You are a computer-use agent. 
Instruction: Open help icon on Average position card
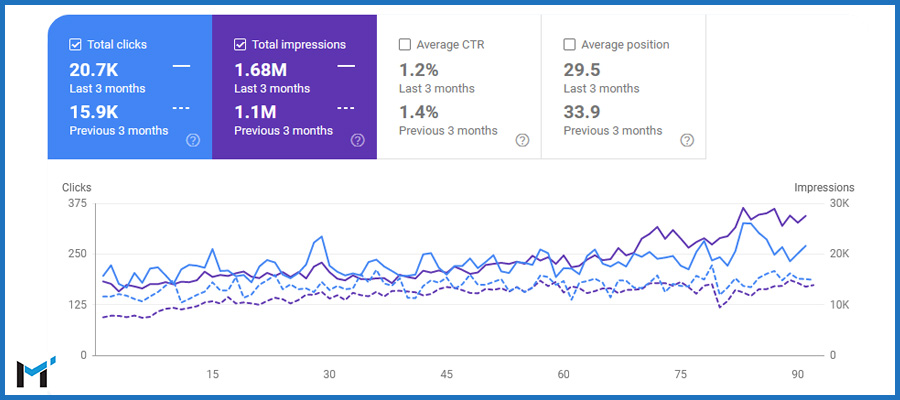pos(686,140)
